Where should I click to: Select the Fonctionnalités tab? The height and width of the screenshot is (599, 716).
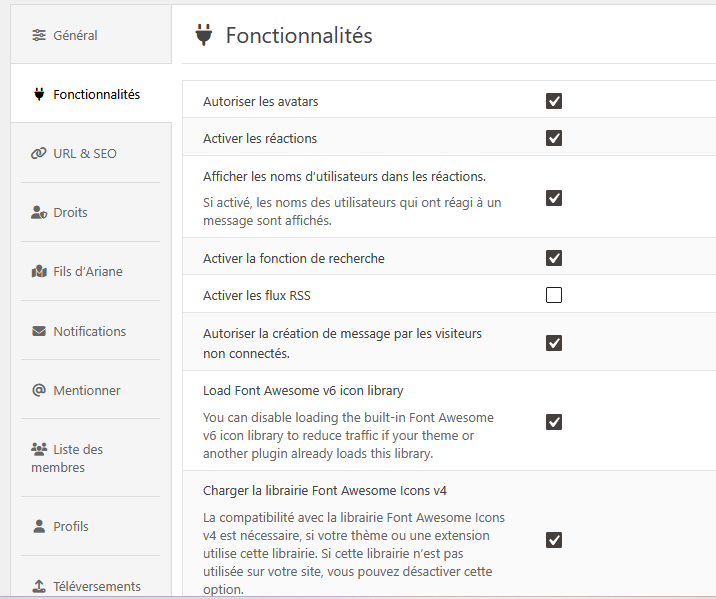coord(91,94)
